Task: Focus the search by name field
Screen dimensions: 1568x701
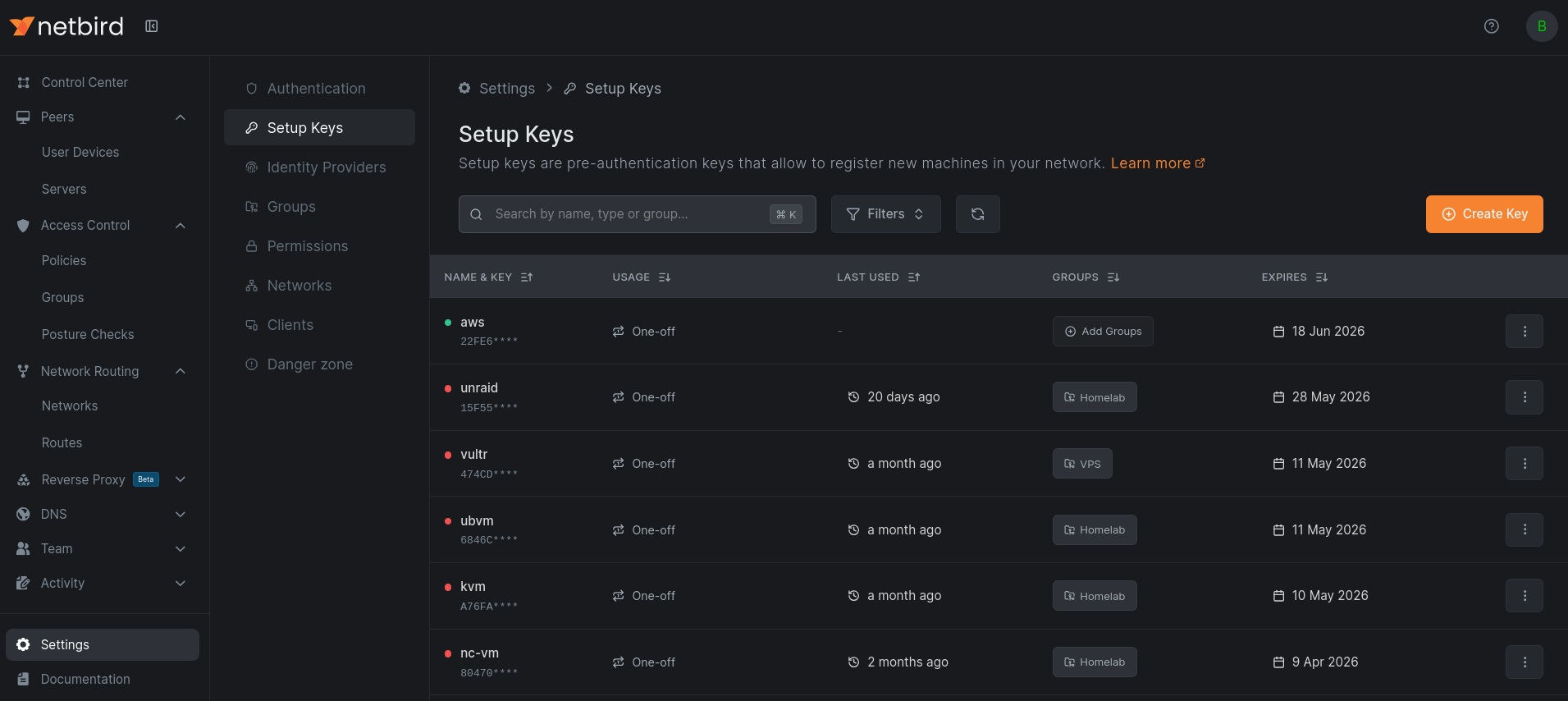Action: point(637,214)
